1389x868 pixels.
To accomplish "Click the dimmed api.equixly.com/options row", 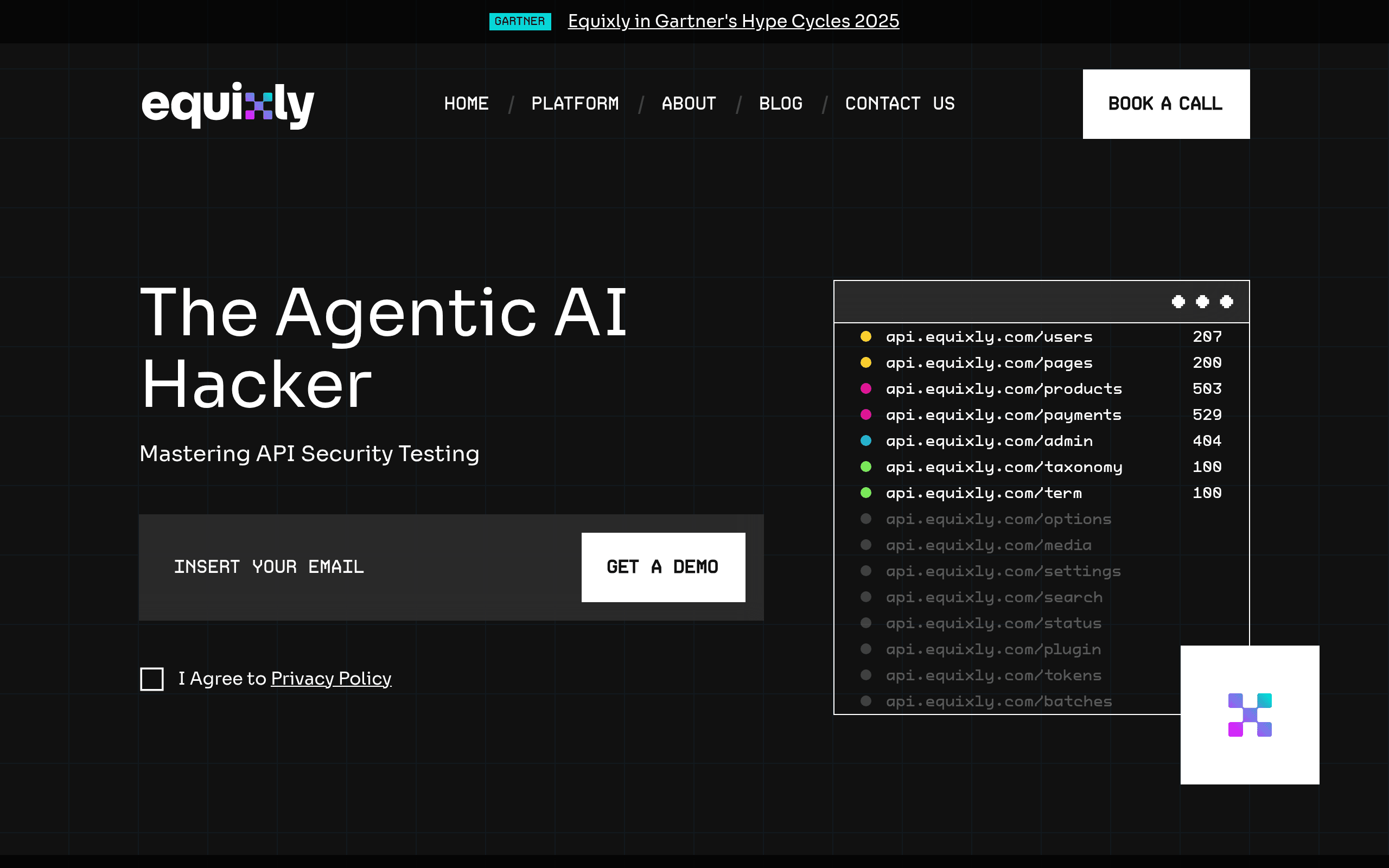I will (x=999, y=519).
